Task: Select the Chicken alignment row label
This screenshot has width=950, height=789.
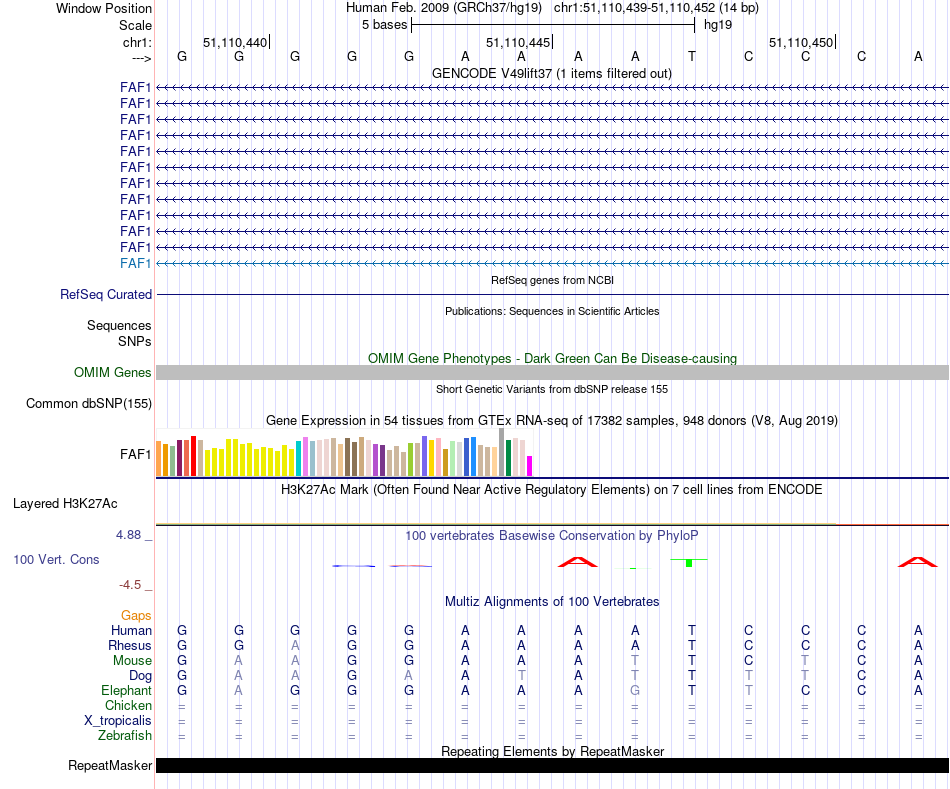Action: click(x=128, y=705)
